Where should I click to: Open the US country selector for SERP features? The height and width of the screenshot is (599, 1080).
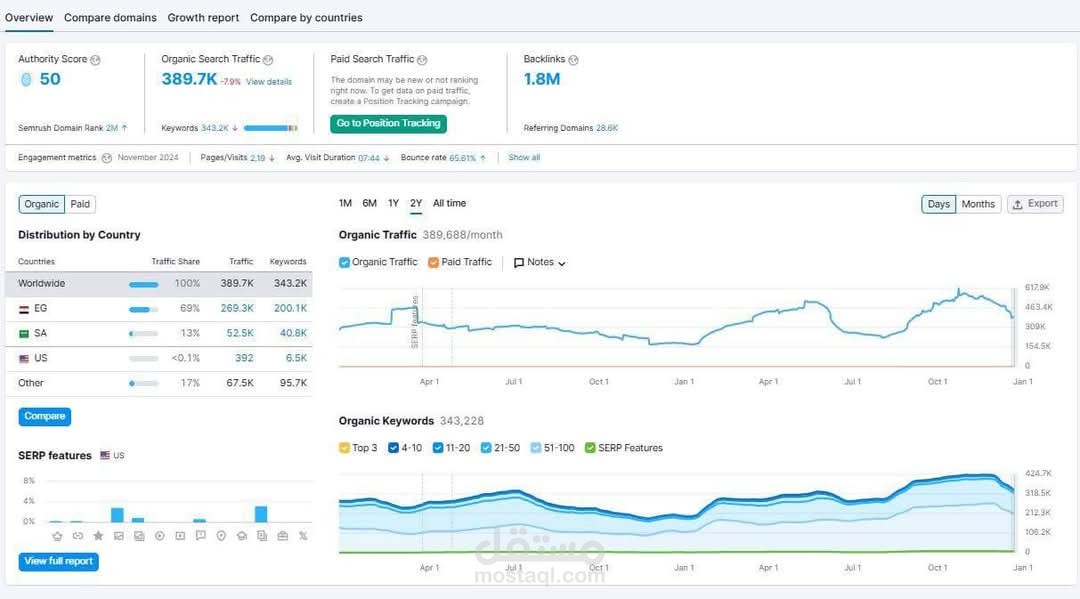112,456
